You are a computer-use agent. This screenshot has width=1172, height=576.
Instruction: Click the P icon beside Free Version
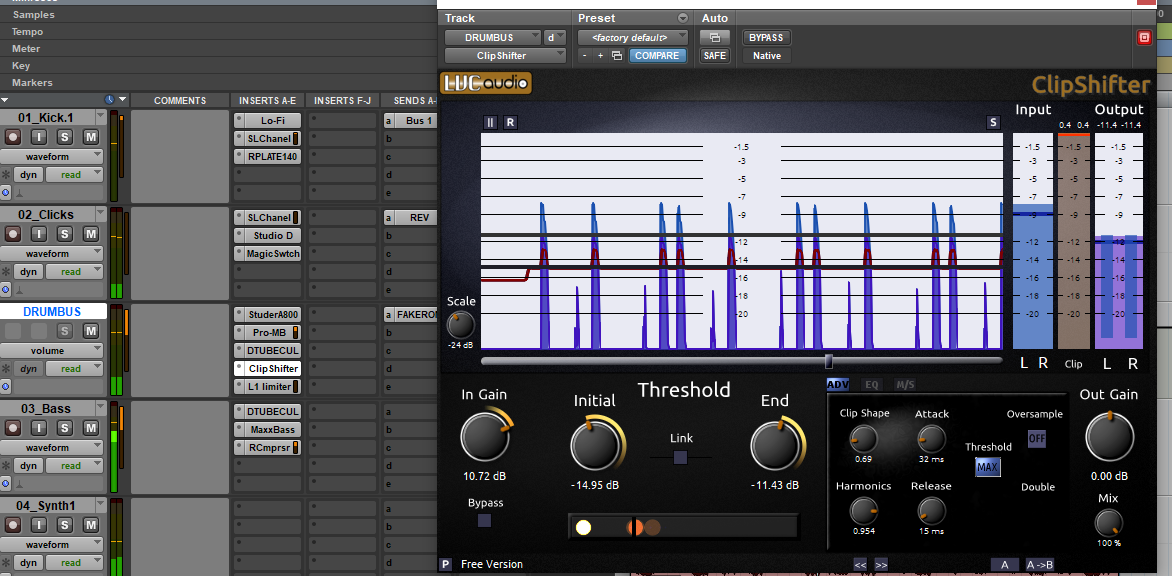446,564
